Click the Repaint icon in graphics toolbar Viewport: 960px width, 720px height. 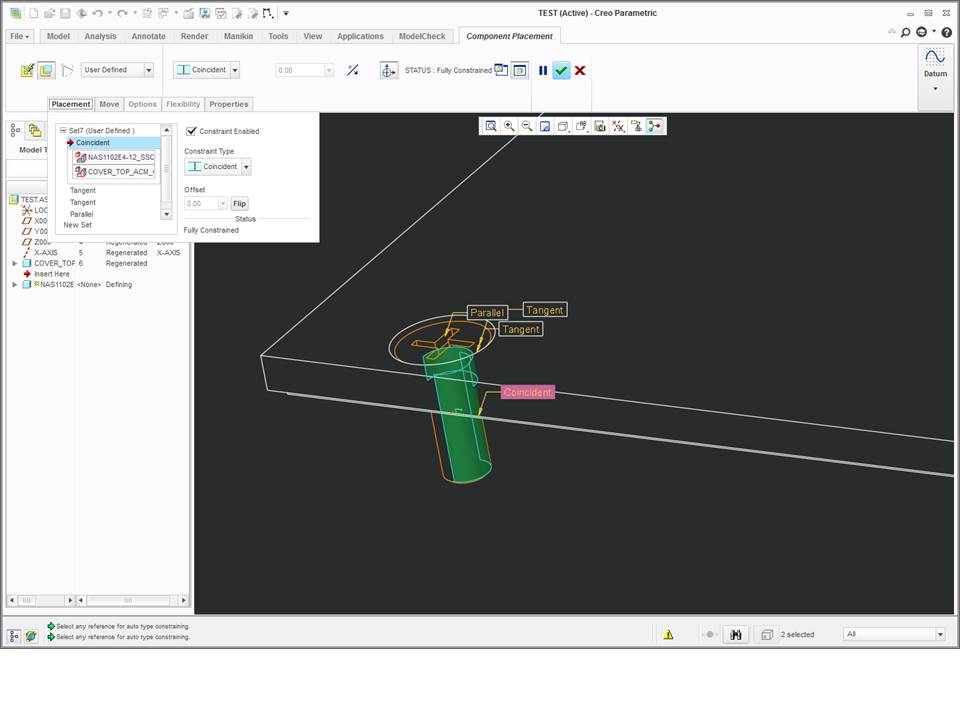click(545, 126)
